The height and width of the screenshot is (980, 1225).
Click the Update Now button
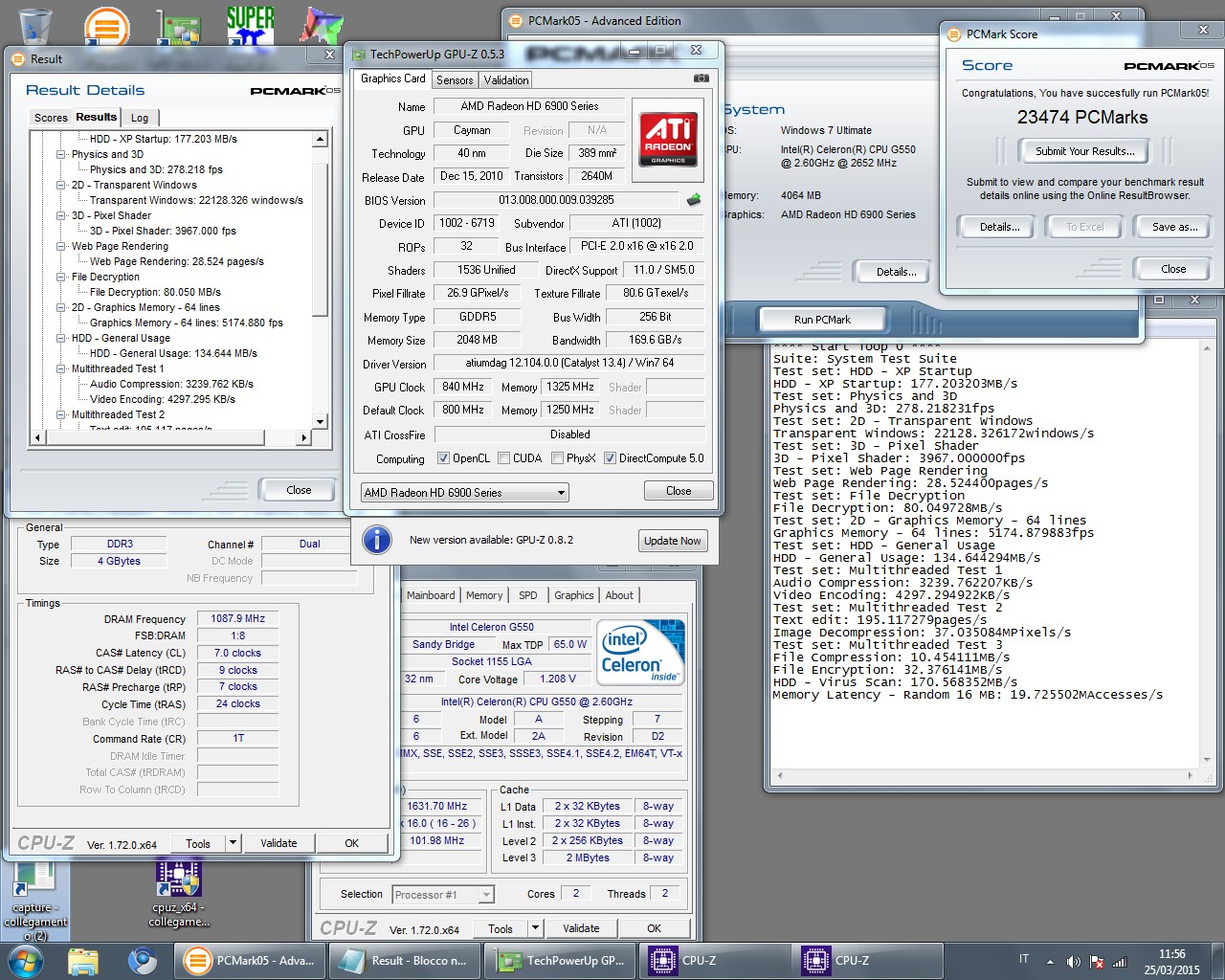coord(672,541)
